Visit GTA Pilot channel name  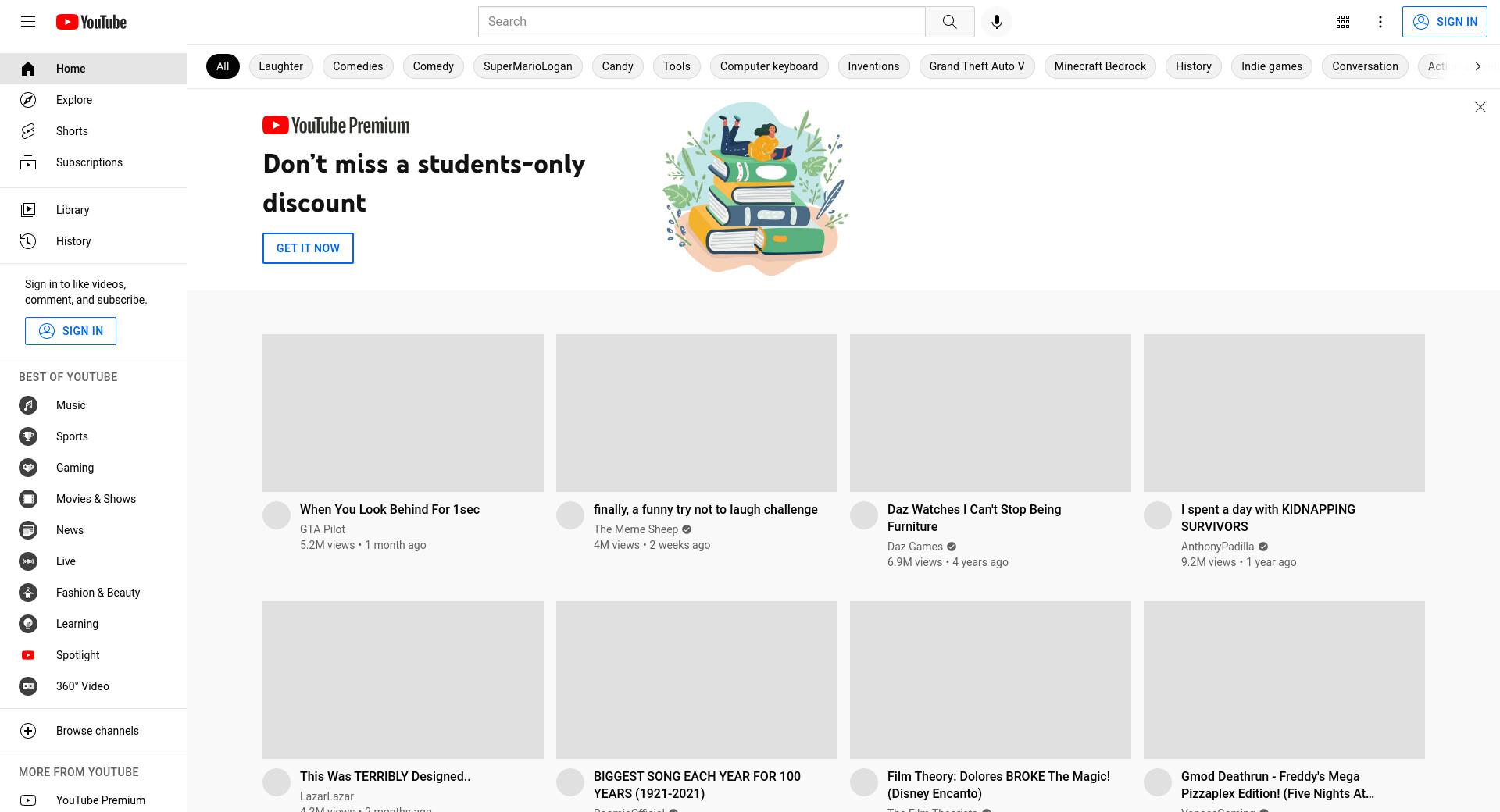pyautogui.click(x=323, y=529)
